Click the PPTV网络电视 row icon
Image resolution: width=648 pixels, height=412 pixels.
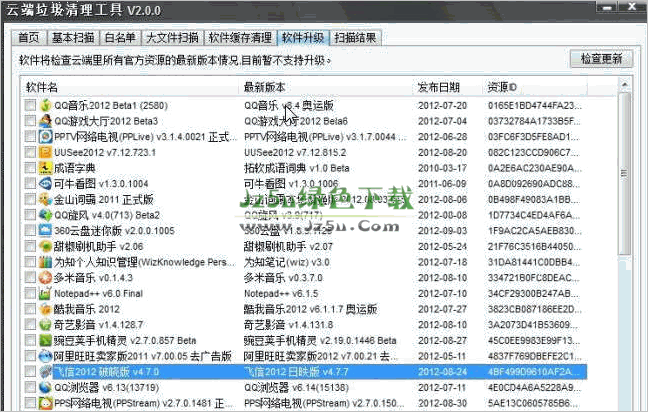coord(45,137)
